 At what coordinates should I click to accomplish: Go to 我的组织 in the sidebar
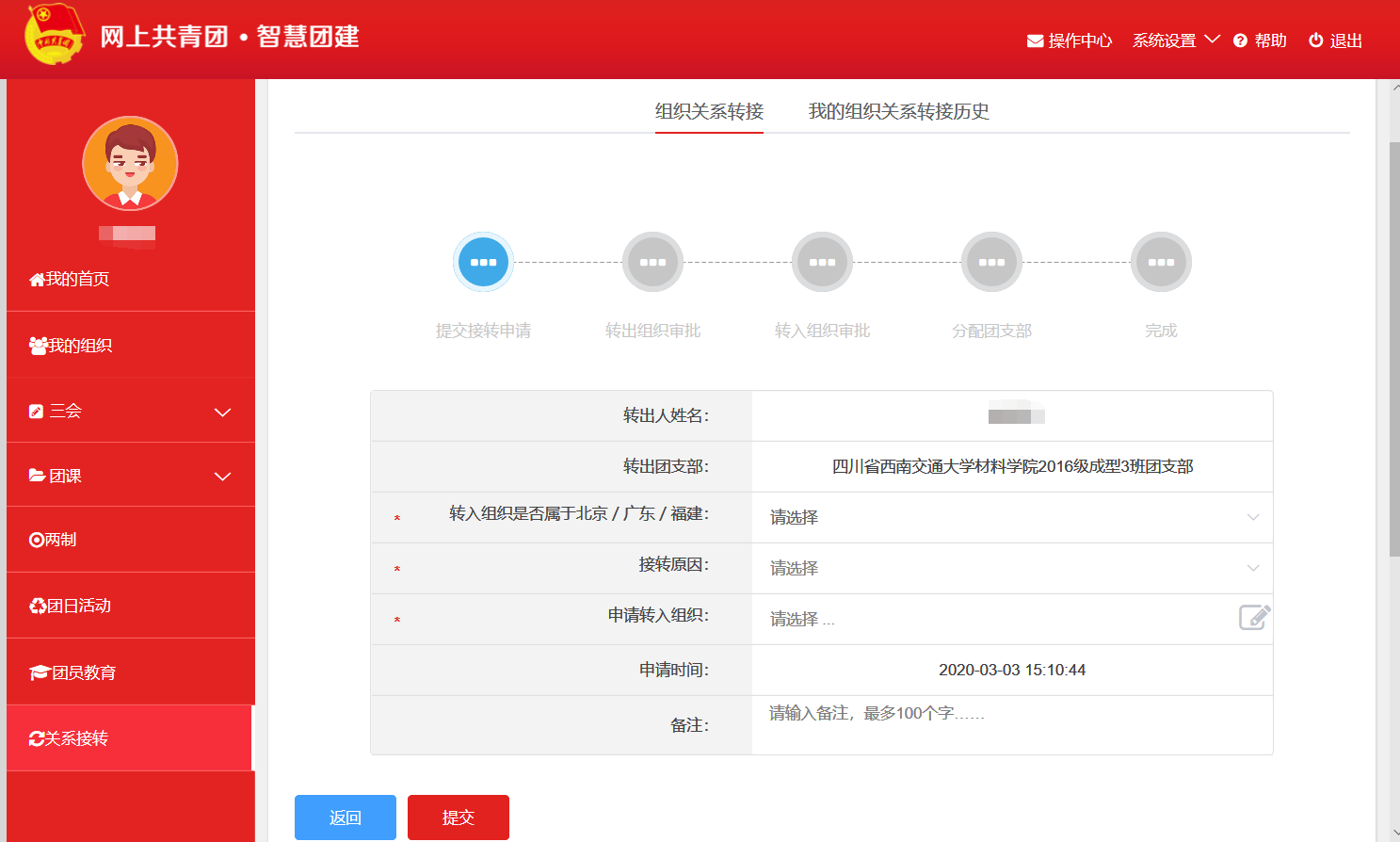(x=80, y=346)
